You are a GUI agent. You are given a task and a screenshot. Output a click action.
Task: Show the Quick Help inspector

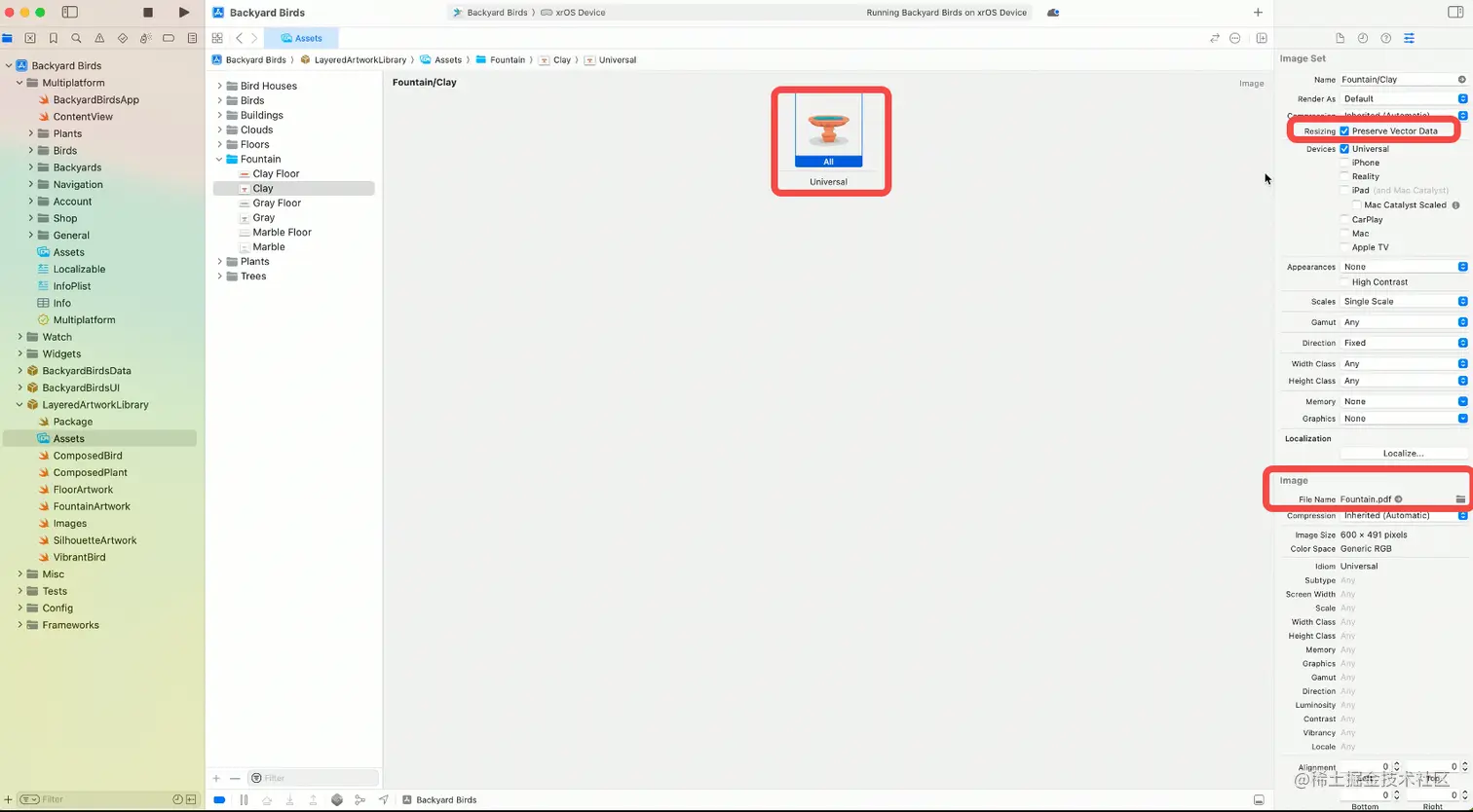[x=1385, y=38]
